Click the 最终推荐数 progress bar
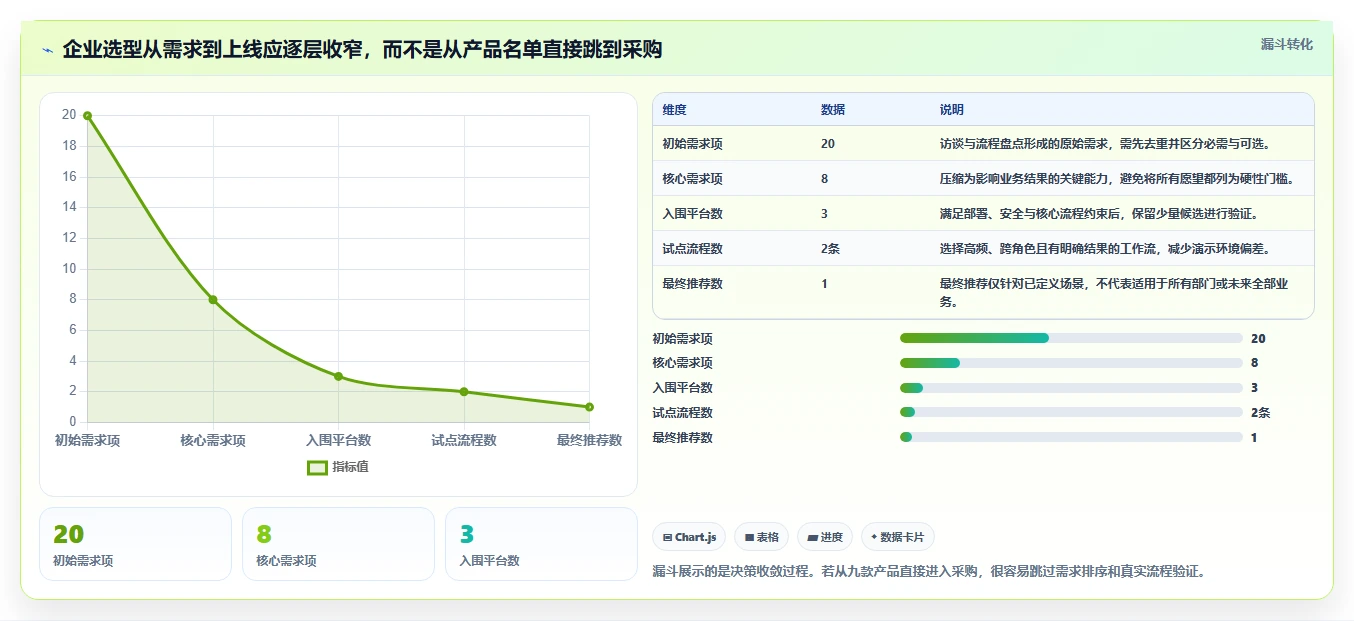The height and width of the screenshot is (621, 1354). pyautogui.click(x=1071, y=437)
